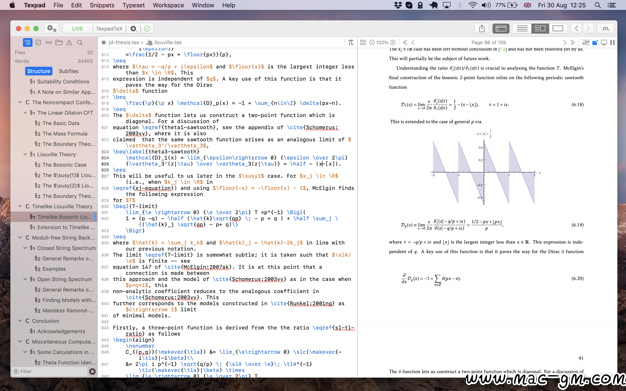The height and width of the screenshot is (391, 626).
Task: Collapse the Conclusion chapter
Action: tap(20, 321)
